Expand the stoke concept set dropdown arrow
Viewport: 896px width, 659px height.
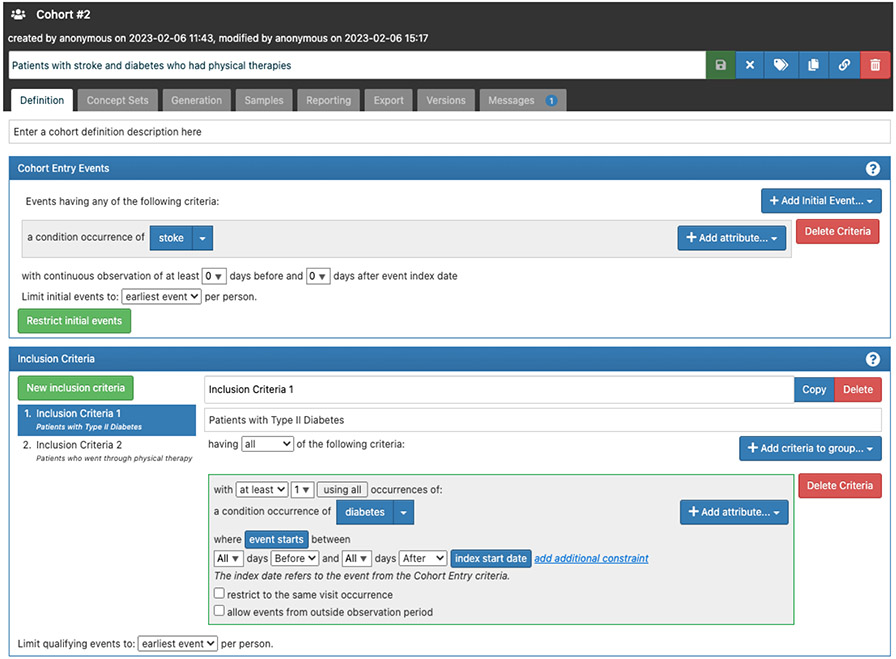click(x=202, y=238)
